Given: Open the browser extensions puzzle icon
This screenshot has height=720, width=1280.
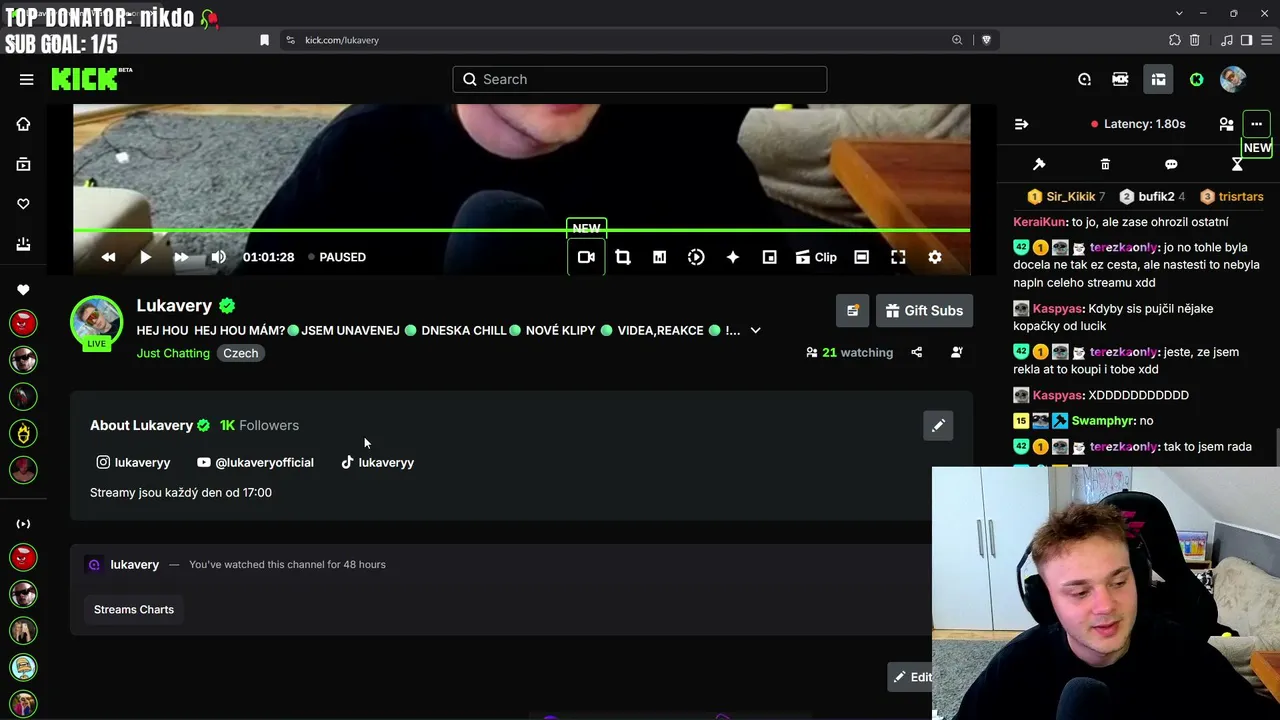Looking at the screenshot, I should (x=1175, y=40).
